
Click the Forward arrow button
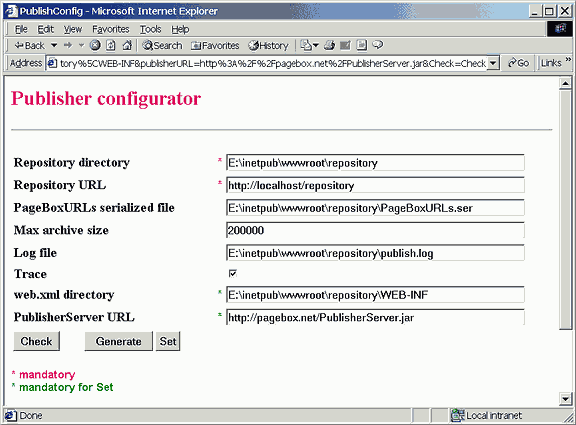coord(68,46)
